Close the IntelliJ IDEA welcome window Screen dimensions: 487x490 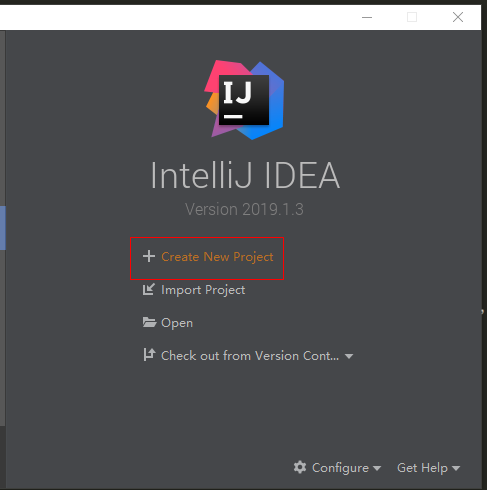(x=458, y=17)
